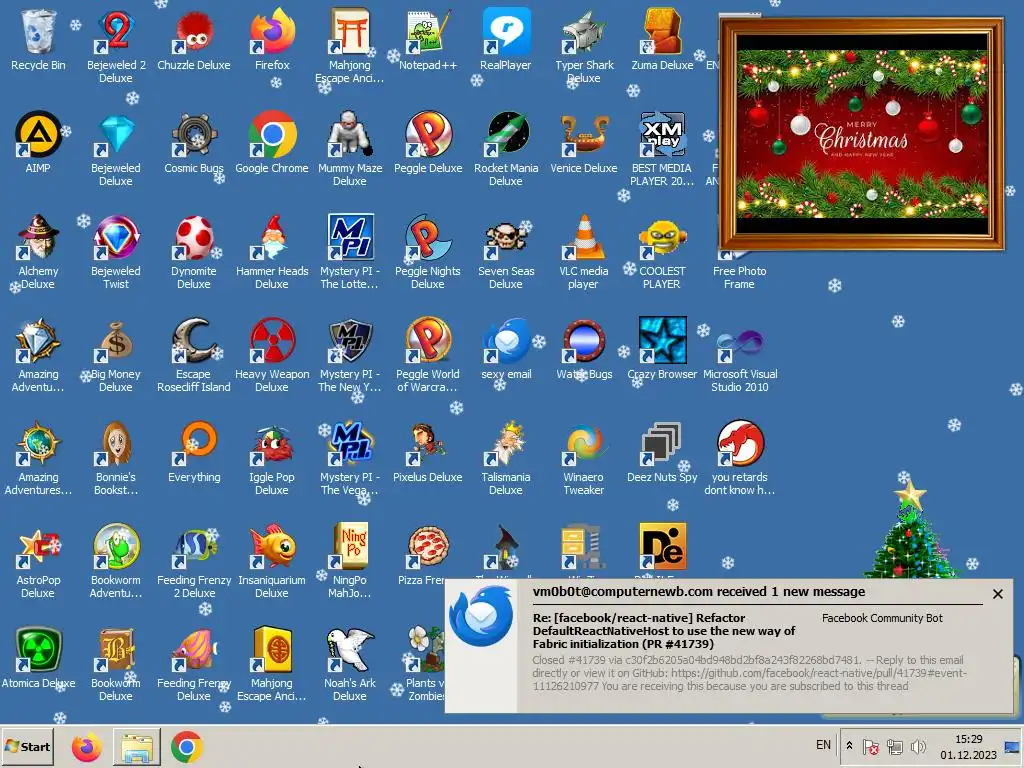This screenshot has width=1024, height=768.
Task: Open the Recycle Bin desktop icon
Action: click(x=38, y=31)
